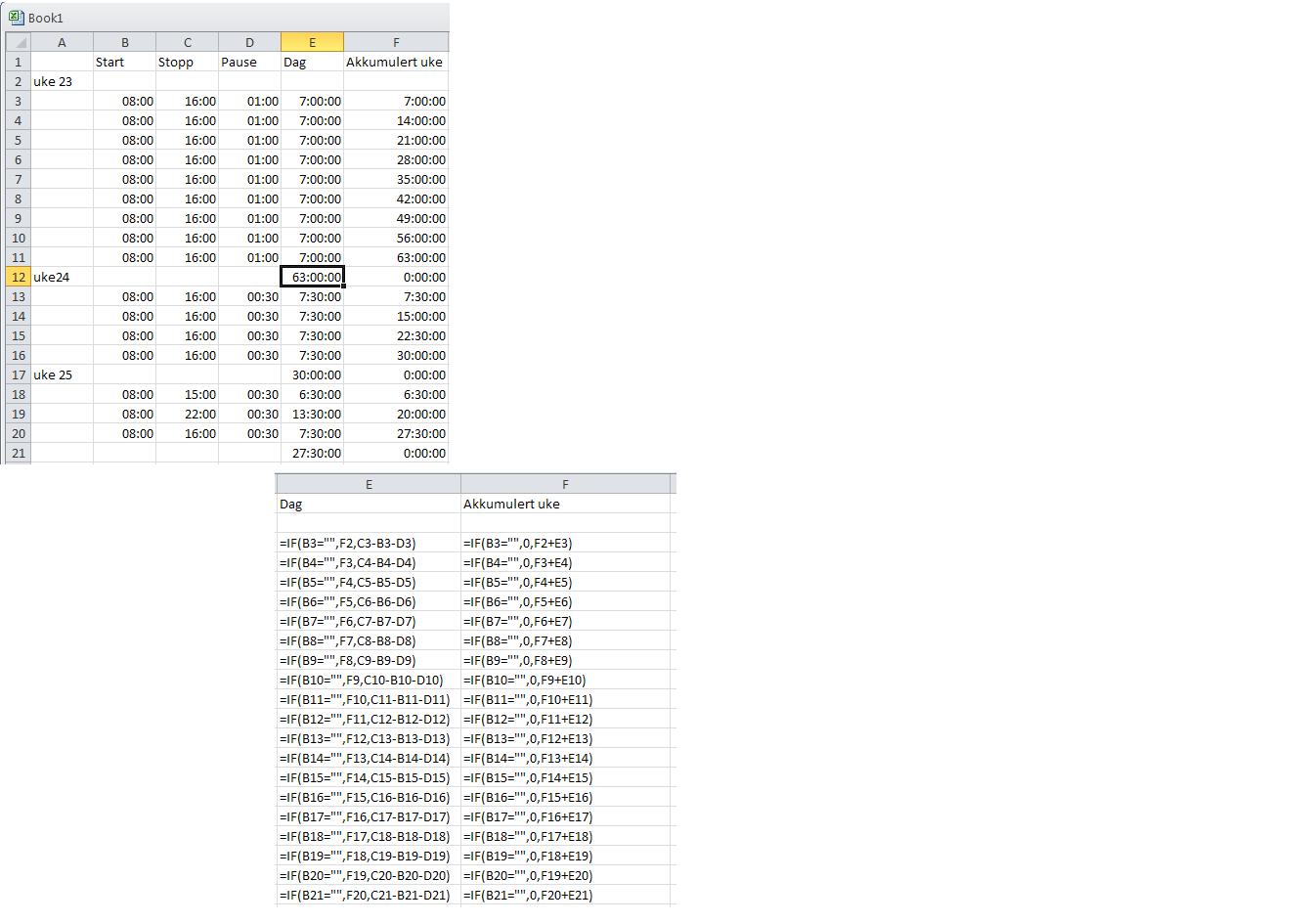Select the highlighted column E header in Book1
1307x924 pixels.
click(x=312, y=42)
